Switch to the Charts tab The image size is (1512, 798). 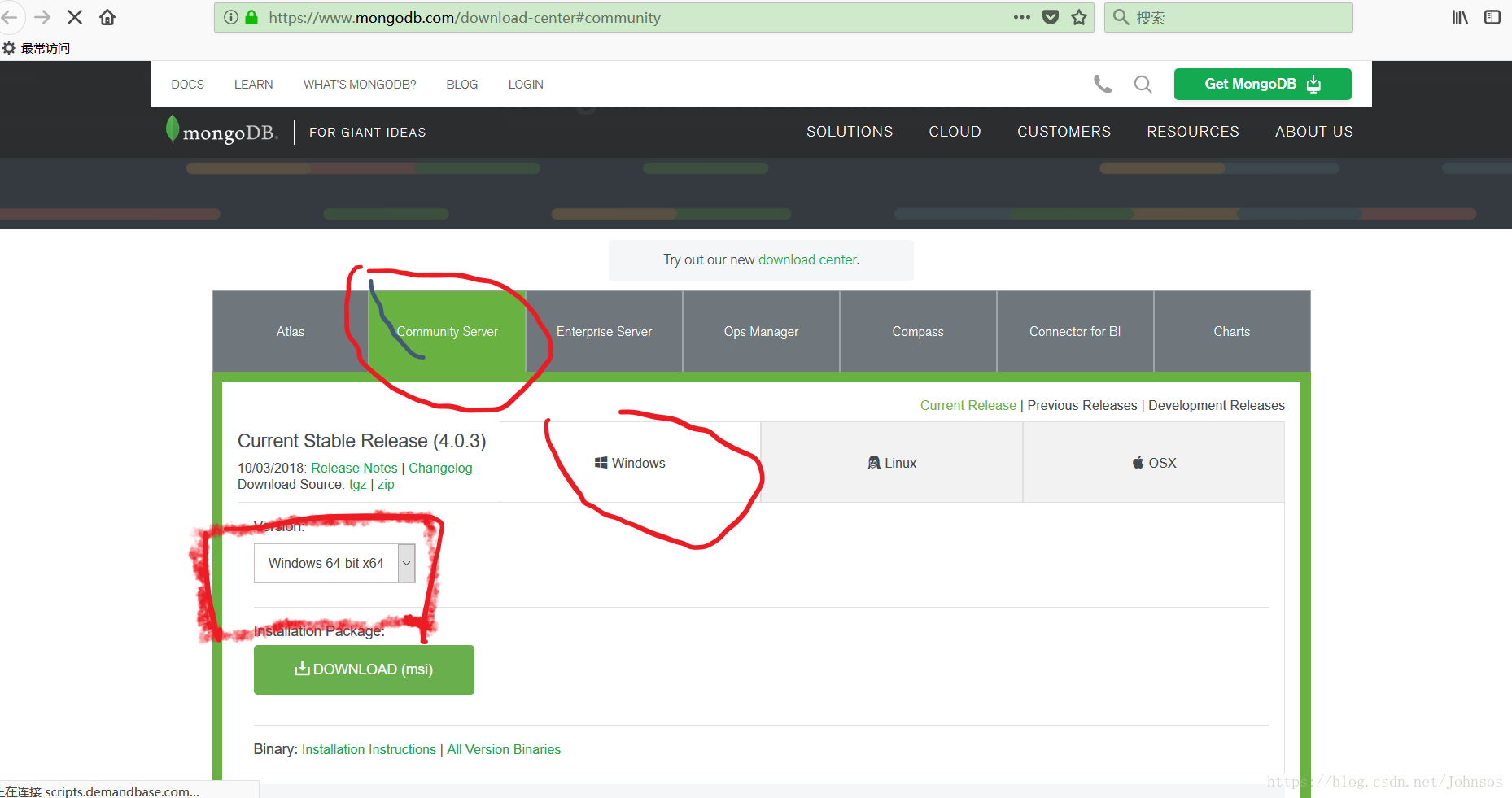point(1232,331)
